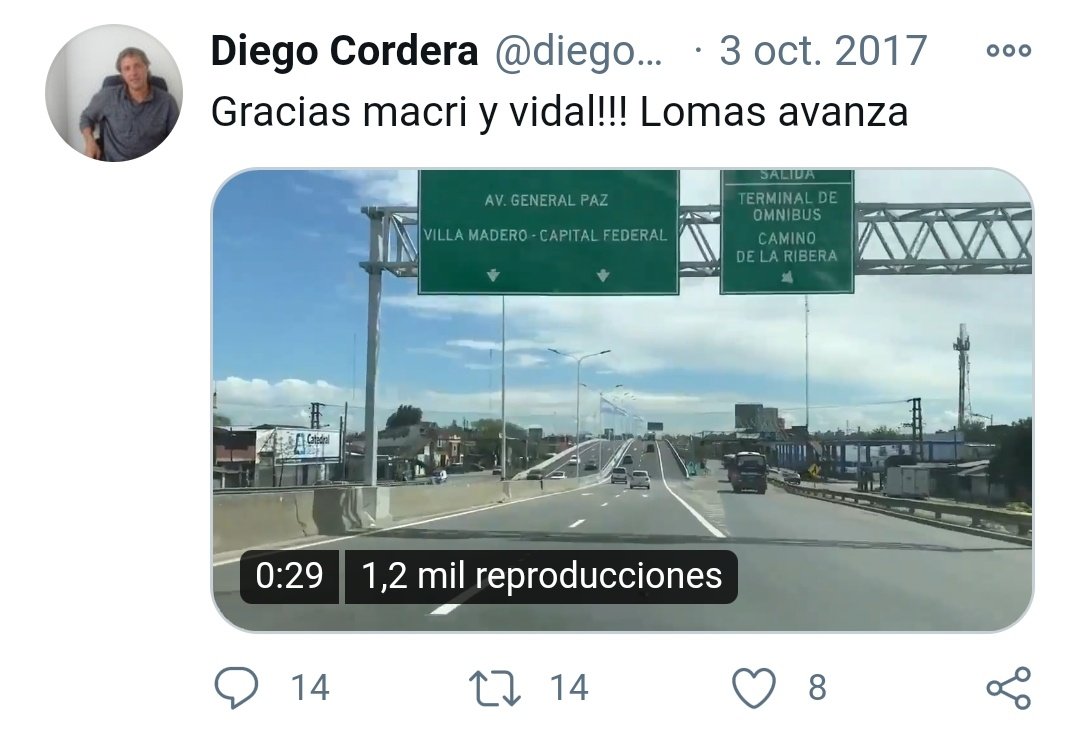The height and width of the screenshot is (741, 1080).
Task: Click the 0:29 video duration badge
Action: [x=289, y=576]
